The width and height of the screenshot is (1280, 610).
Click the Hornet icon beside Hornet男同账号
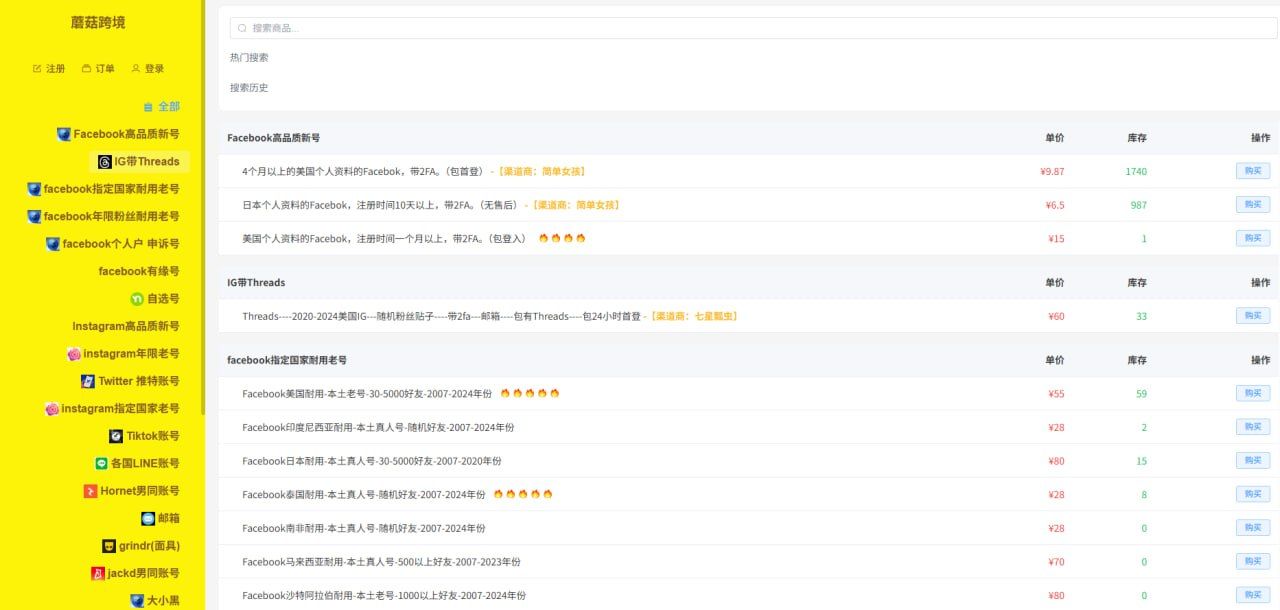click(91, 491)
